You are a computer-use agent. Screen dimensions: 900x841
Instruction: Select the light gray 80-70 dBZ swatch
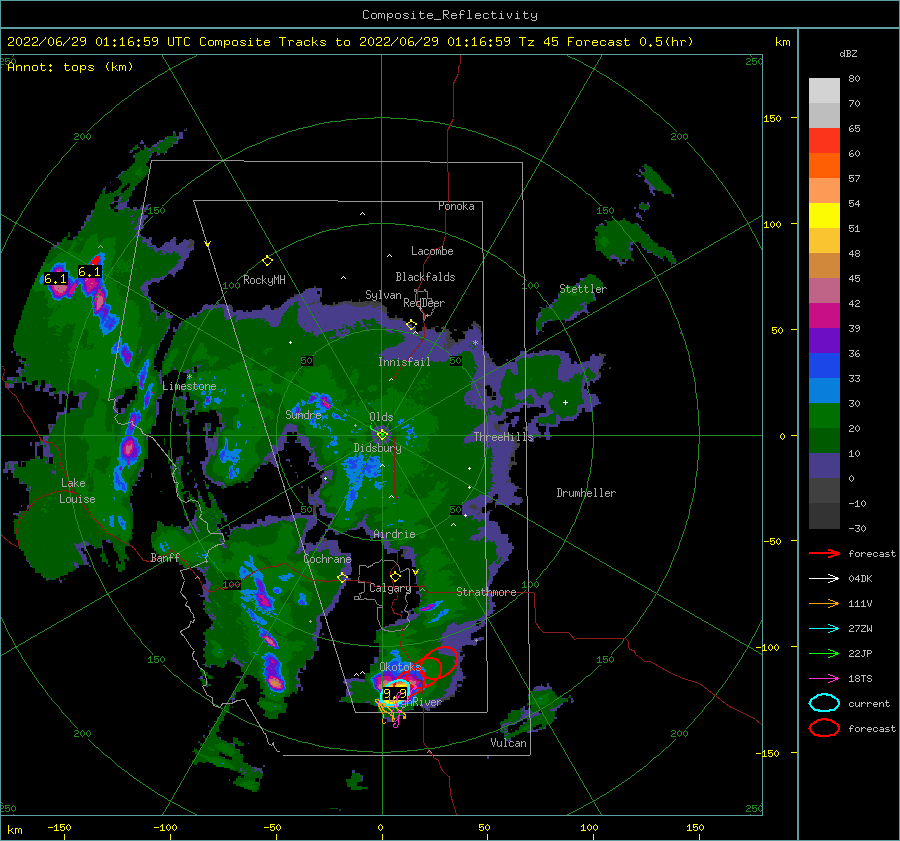point(824,91)
